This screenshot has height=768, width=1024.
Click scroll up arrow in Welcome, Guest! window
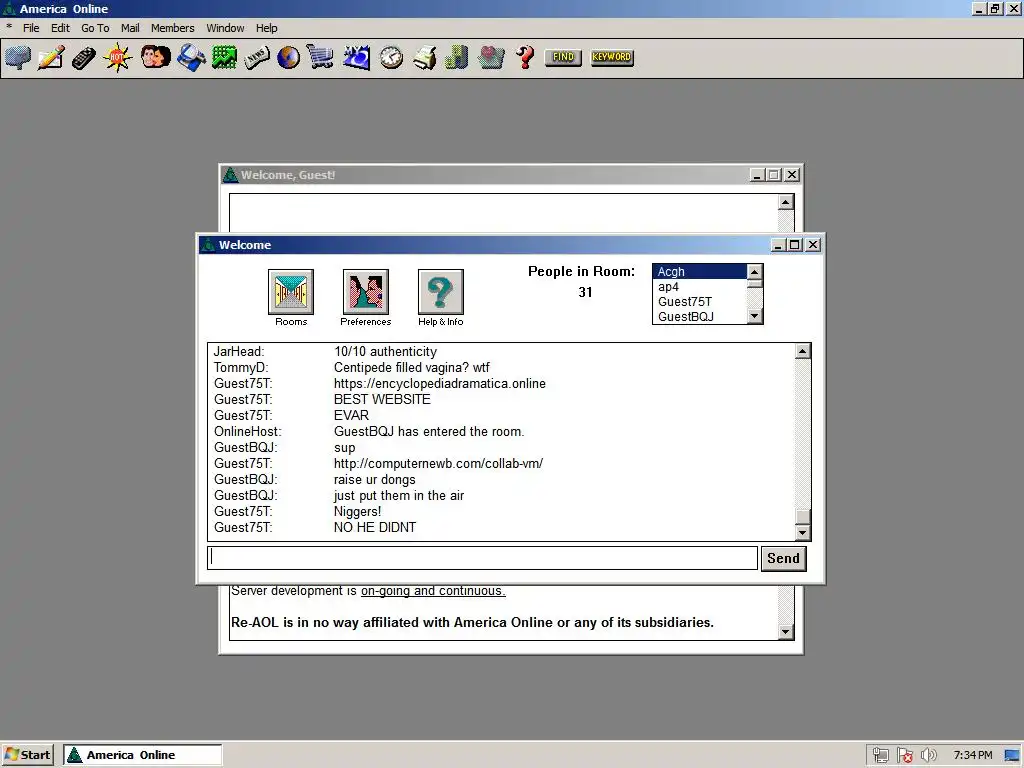coord(786,202)
